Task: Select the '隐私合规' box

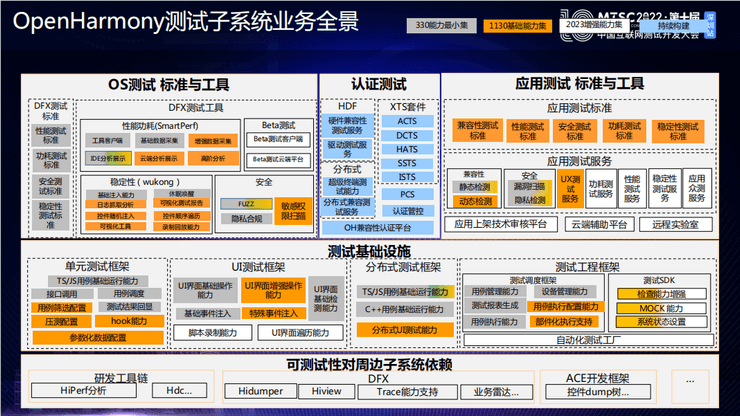Action: click(x=246, y=219)
